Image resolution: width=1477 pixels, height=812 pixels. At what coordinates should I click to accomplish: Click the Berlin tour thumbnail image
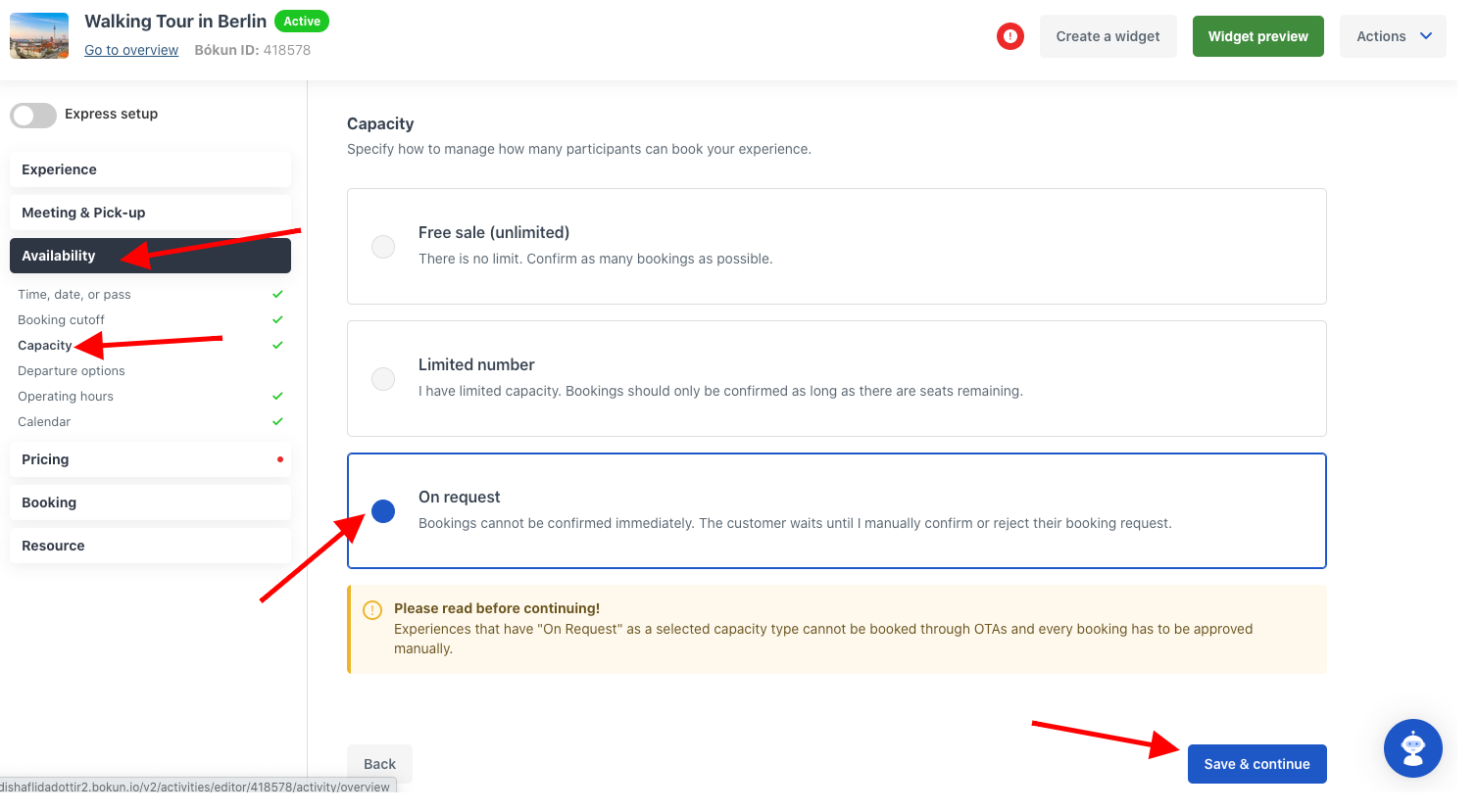pyautogui.click(x=39, y=35)
